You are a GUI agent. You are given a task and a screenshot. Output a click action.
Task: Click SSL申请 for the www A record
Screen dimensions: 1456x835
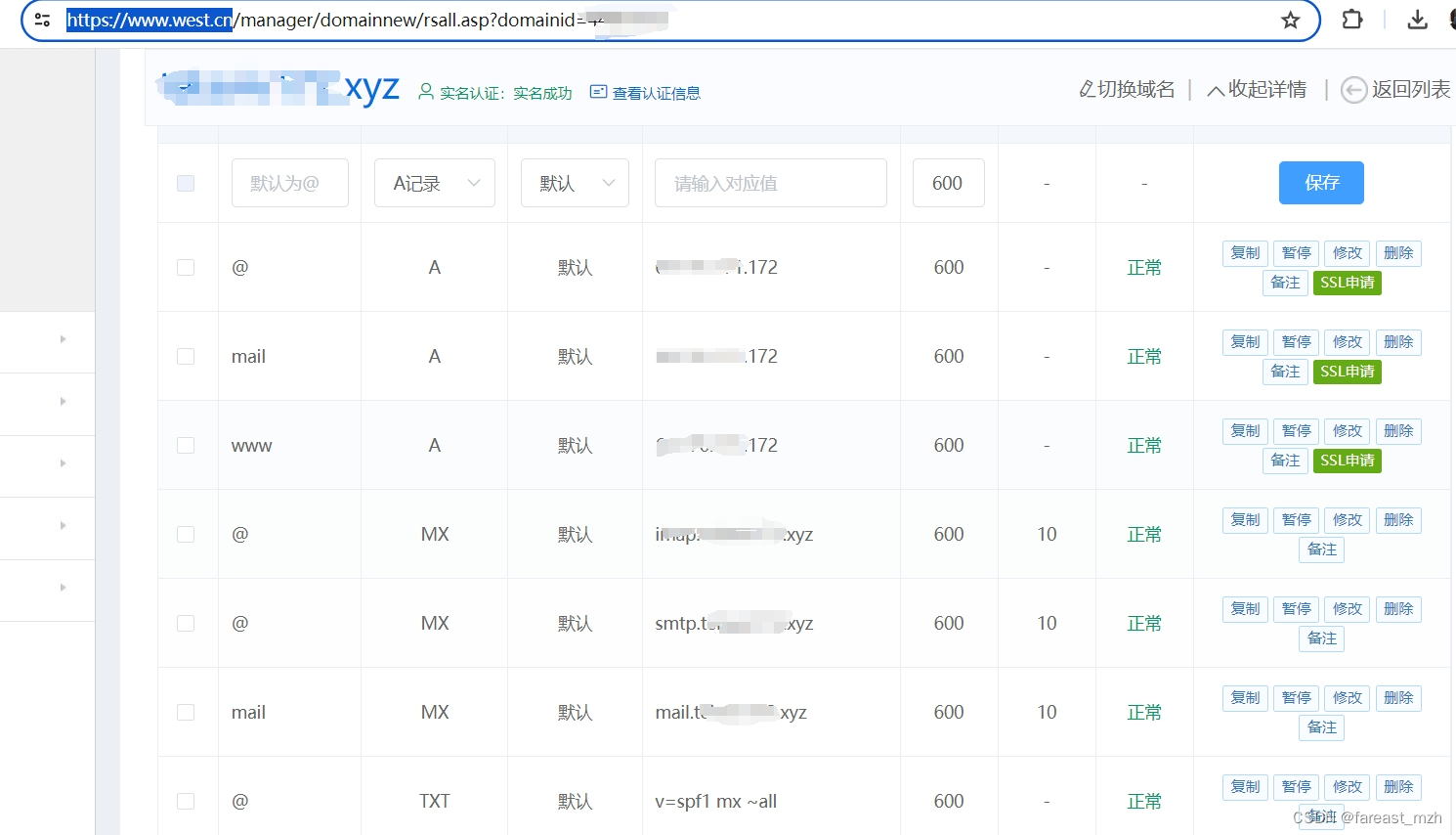click(1348, 461)
